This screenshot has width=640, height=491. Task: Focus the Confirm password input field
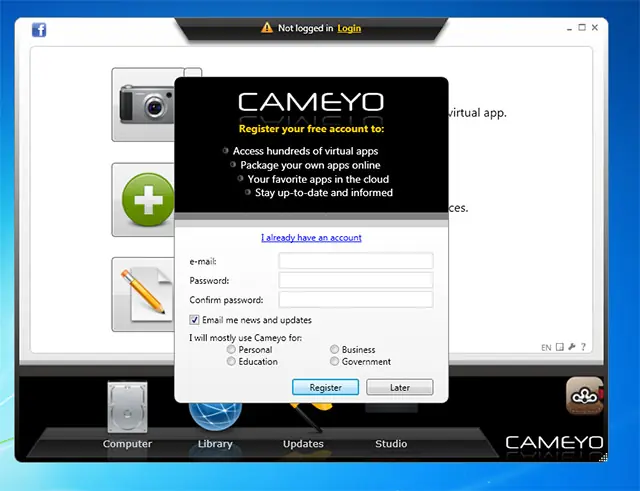(x=356, y=300)
